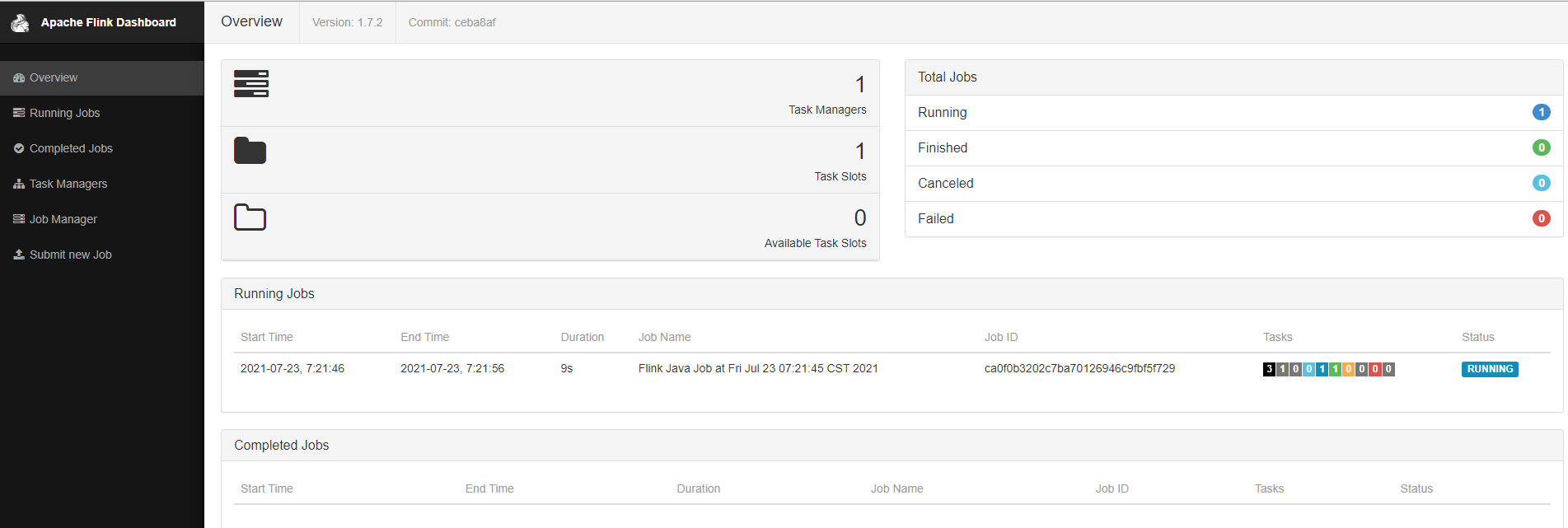
Task: Click the filled folder Task Slots icon
Action: [250, 151]
